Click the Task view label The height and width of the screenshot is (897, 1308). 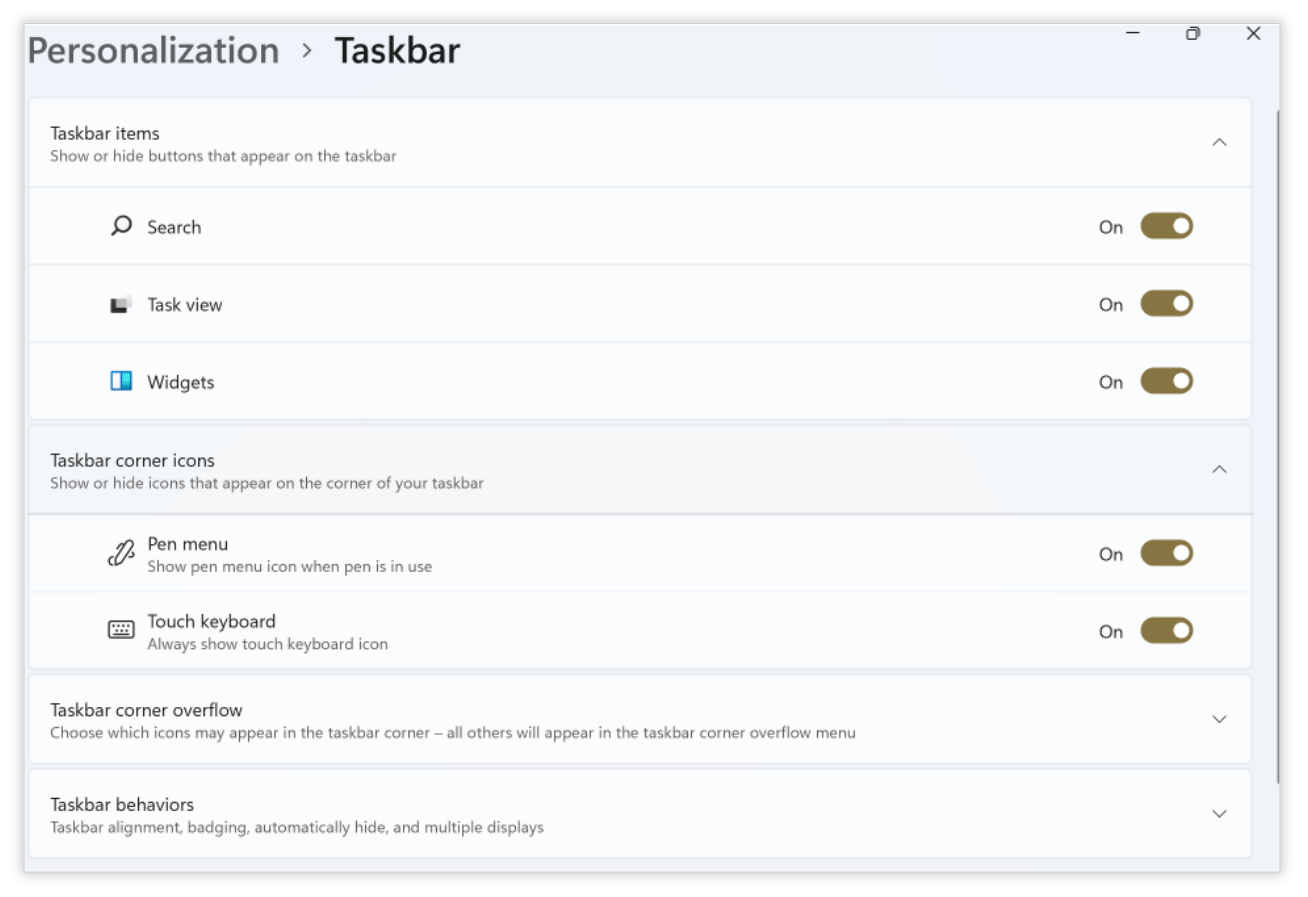(x=185, y=305)
